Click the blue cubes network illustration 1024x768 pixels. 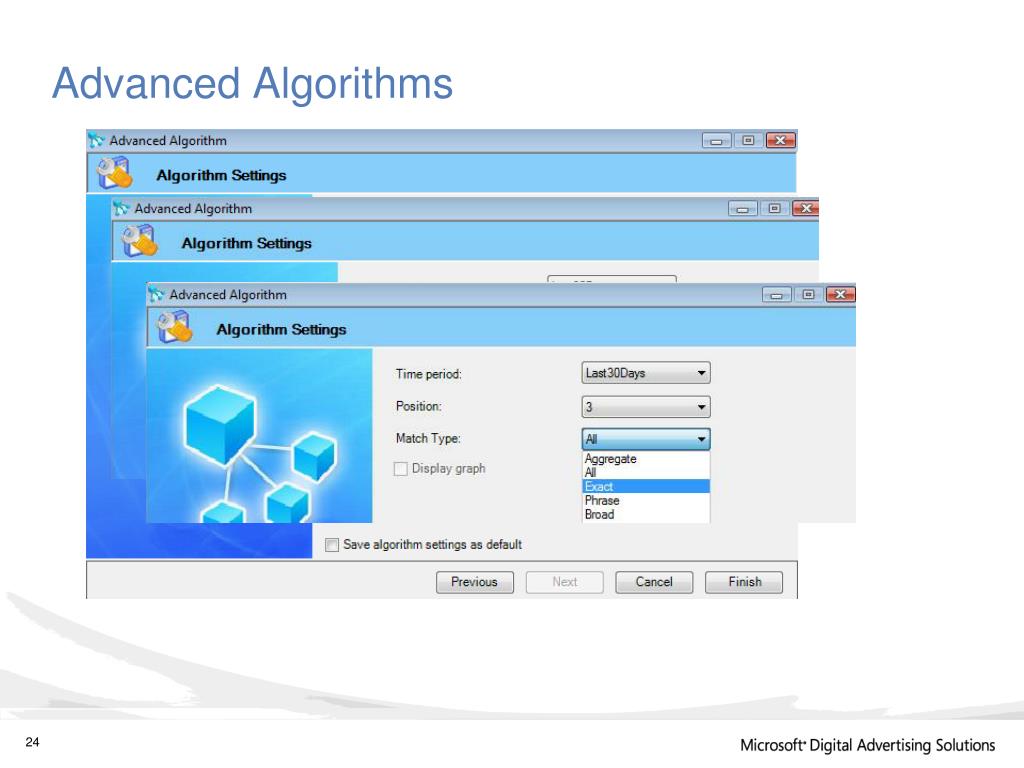click(259, 436)
